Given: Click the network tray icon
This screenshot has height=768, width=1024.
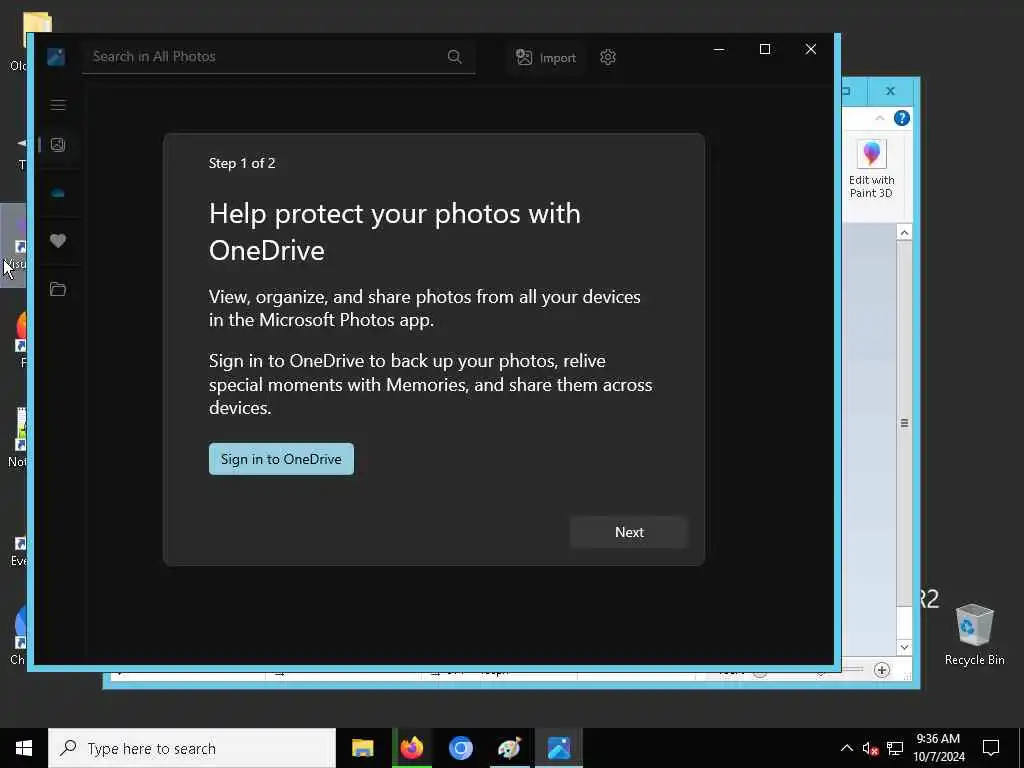Looking at the screenshot, I should tap(895, 748).
